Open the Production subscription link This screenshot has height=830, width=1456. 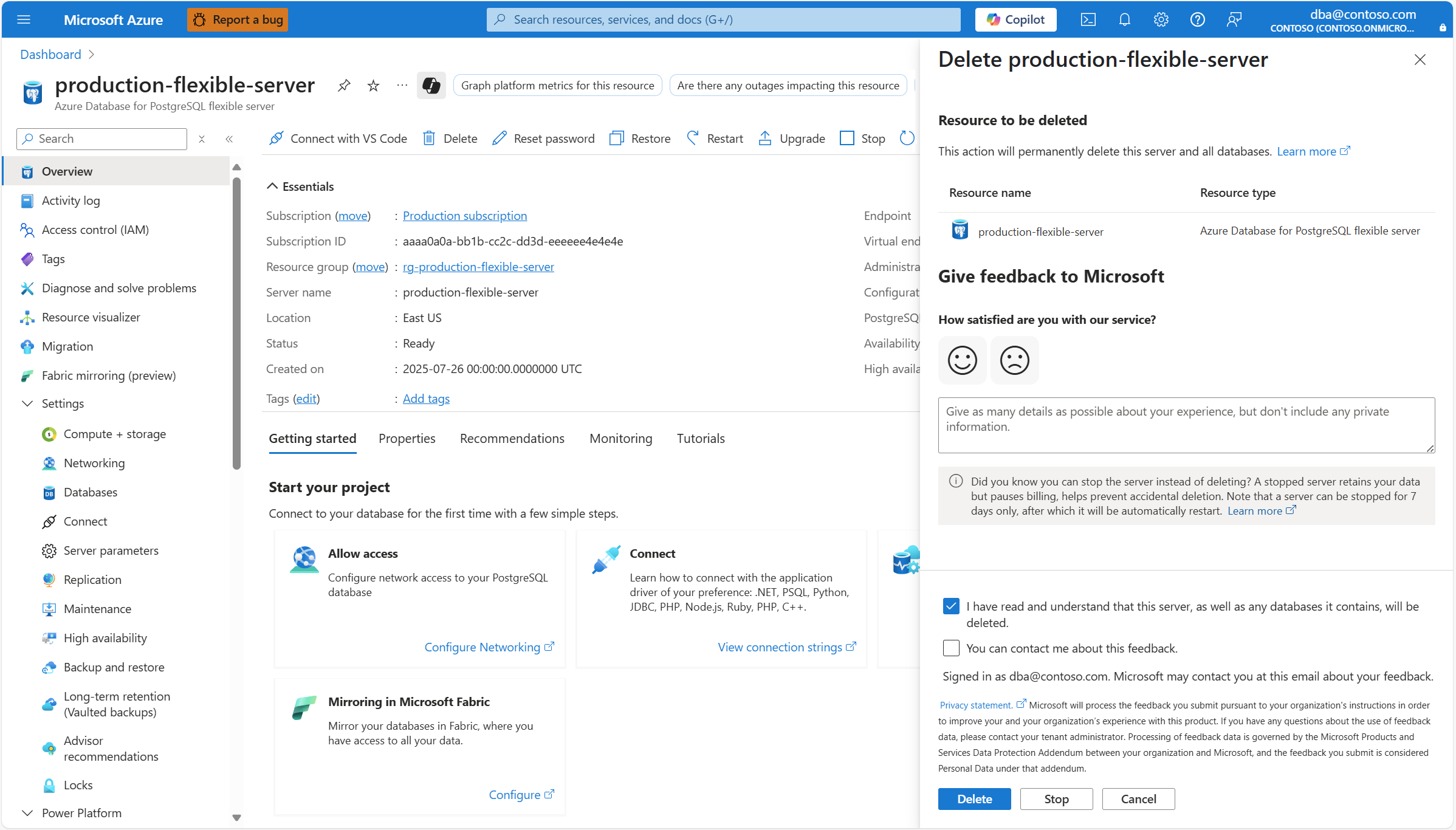point(464,216)
